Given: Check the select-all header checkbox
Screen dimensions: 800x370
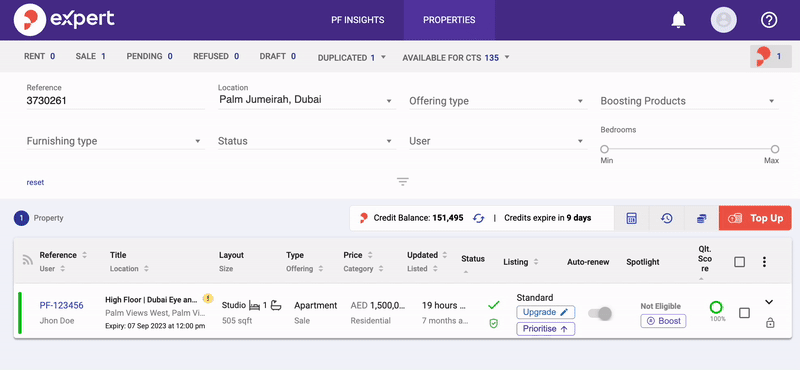Looking at the screenshot, I should pyautogui.click(x=739, y=262).
